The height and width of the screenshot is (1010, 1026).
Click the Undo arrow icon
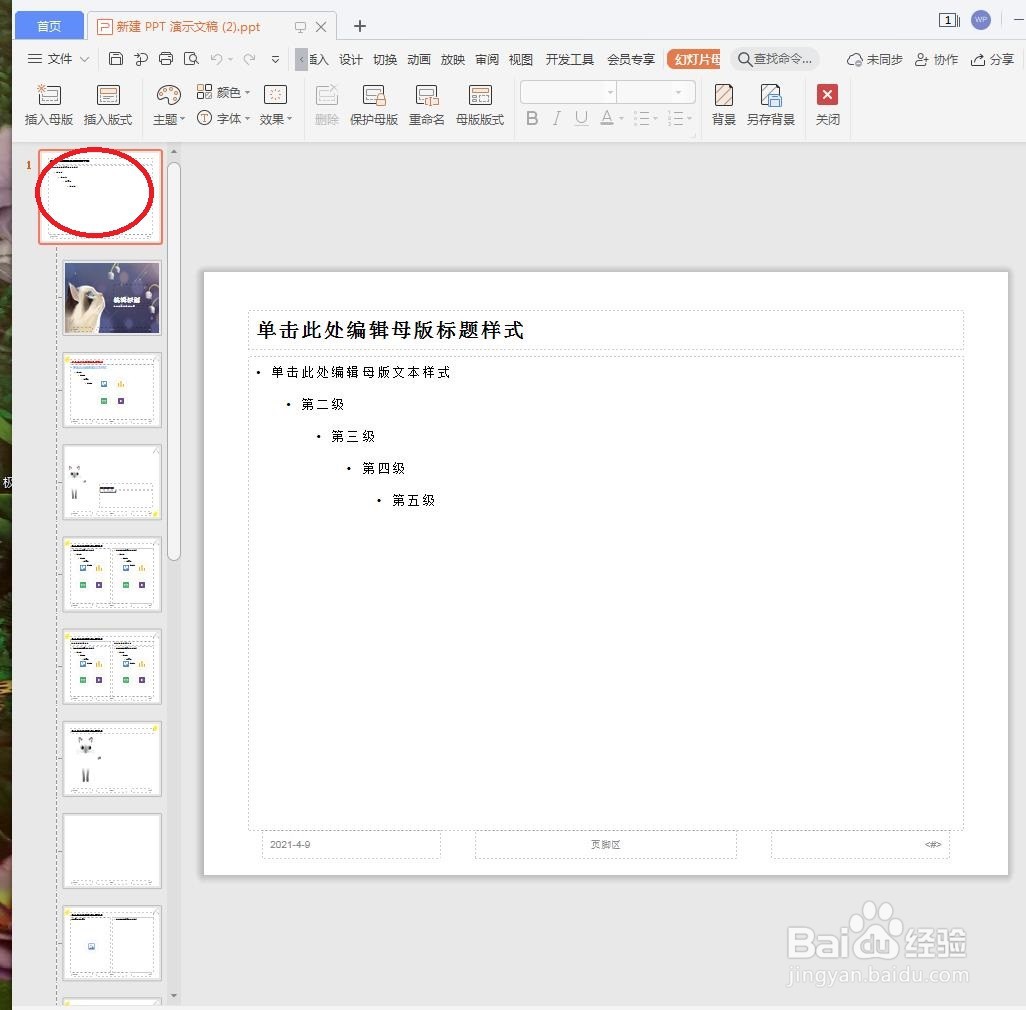click(x=217, y=59)
